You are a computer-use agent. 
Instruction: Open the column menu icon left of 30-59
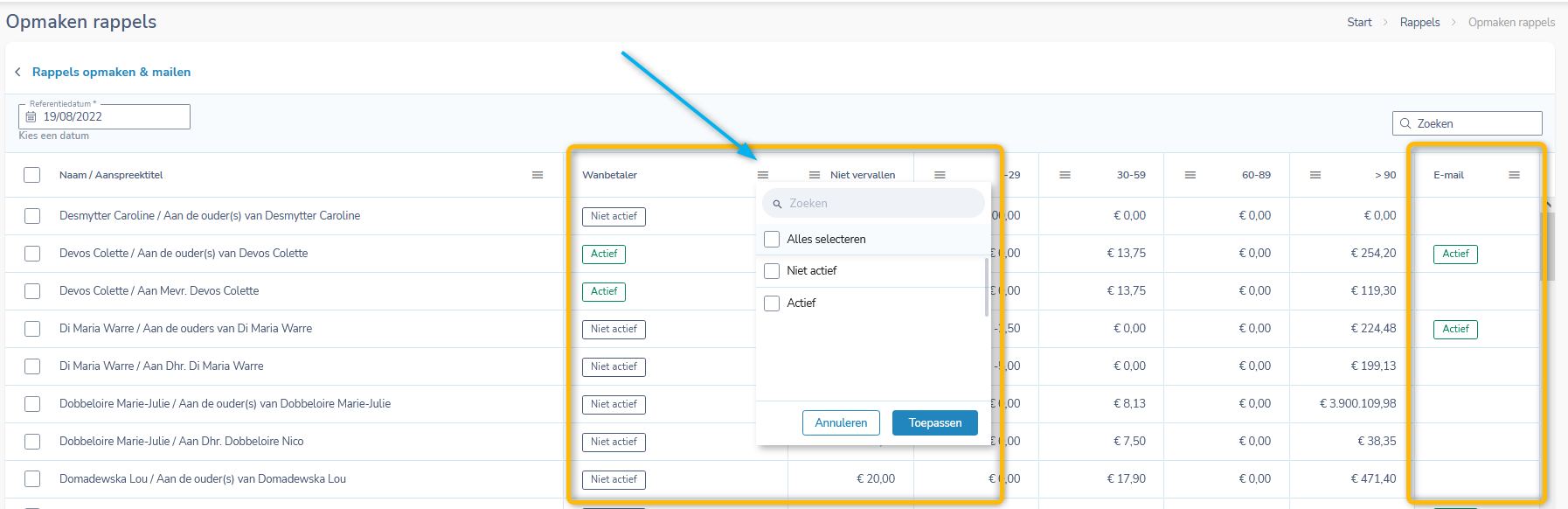click(x=1065, y=176)
